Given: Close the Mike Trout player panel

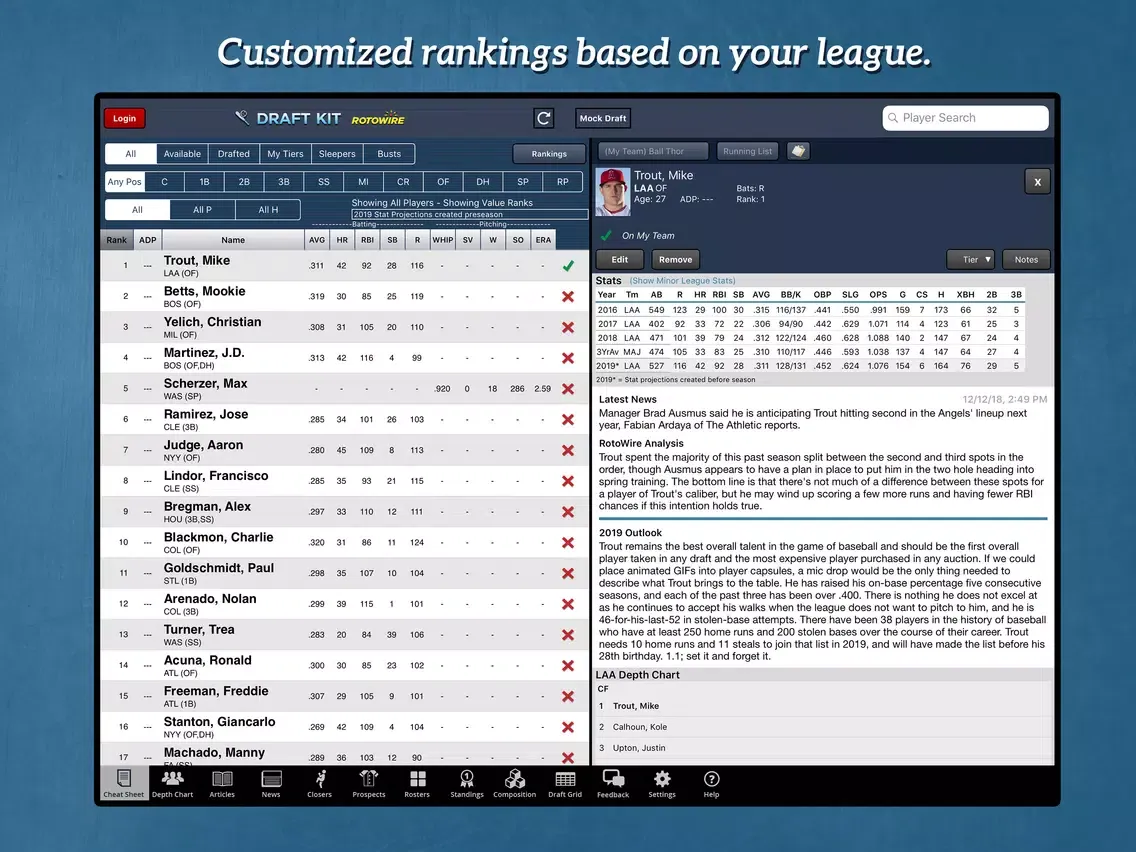Looking at the screenshot, I should (x=1037, y=182).
